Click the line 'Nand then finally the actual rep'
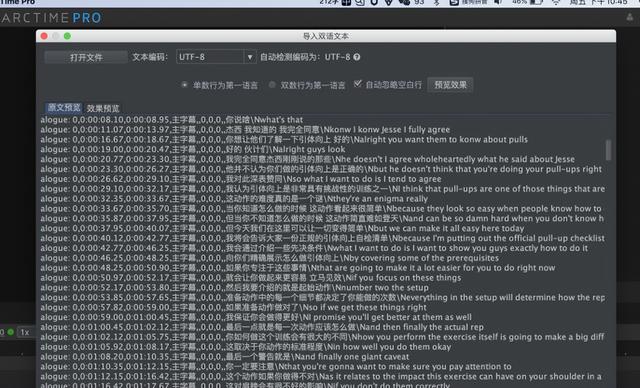 [262, 327]
